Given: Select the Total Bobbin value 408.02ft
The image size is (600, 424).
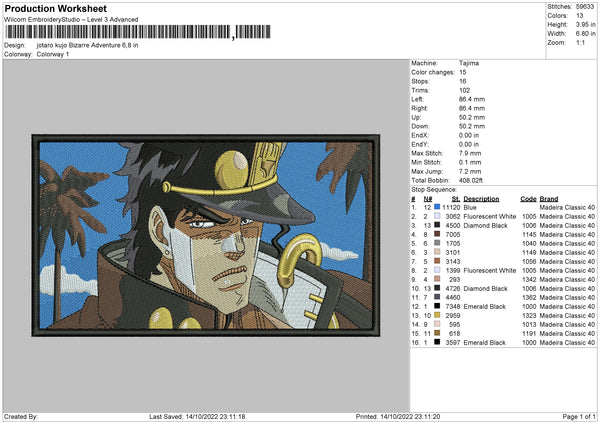Looking at the screenshot, I should coord(471,180).
